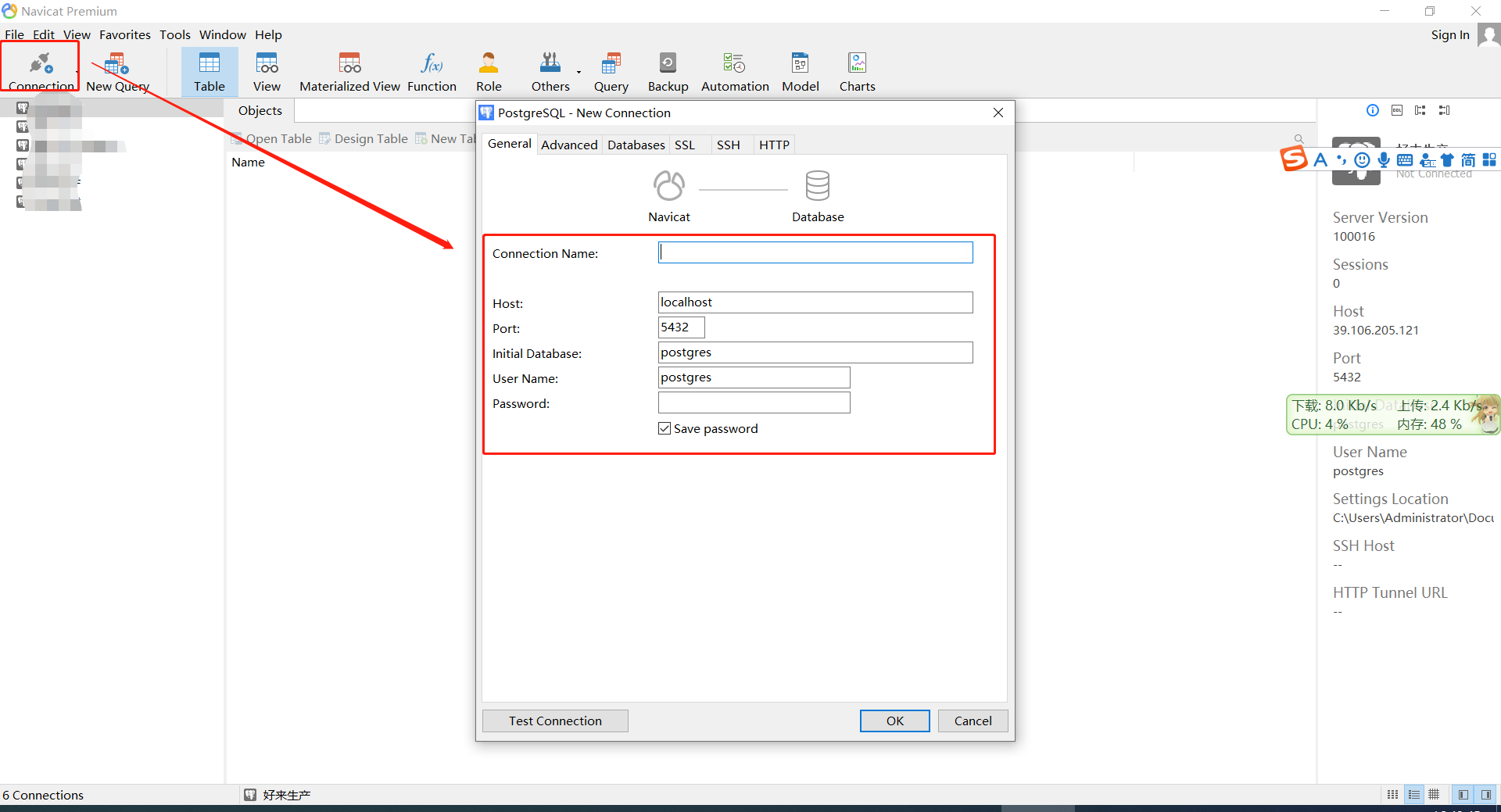Switch to the Advanced tab
1501x812 pixels.
click(569, 145)
